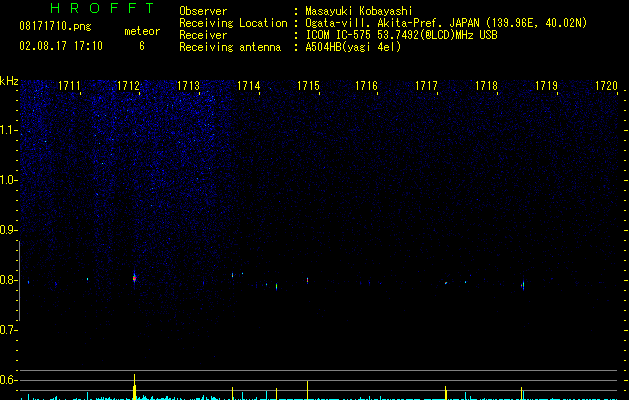The width and height of the screenshot is (629, 400).
Task: Select the file name 08171710.png
Action: (x=55, y=26)
